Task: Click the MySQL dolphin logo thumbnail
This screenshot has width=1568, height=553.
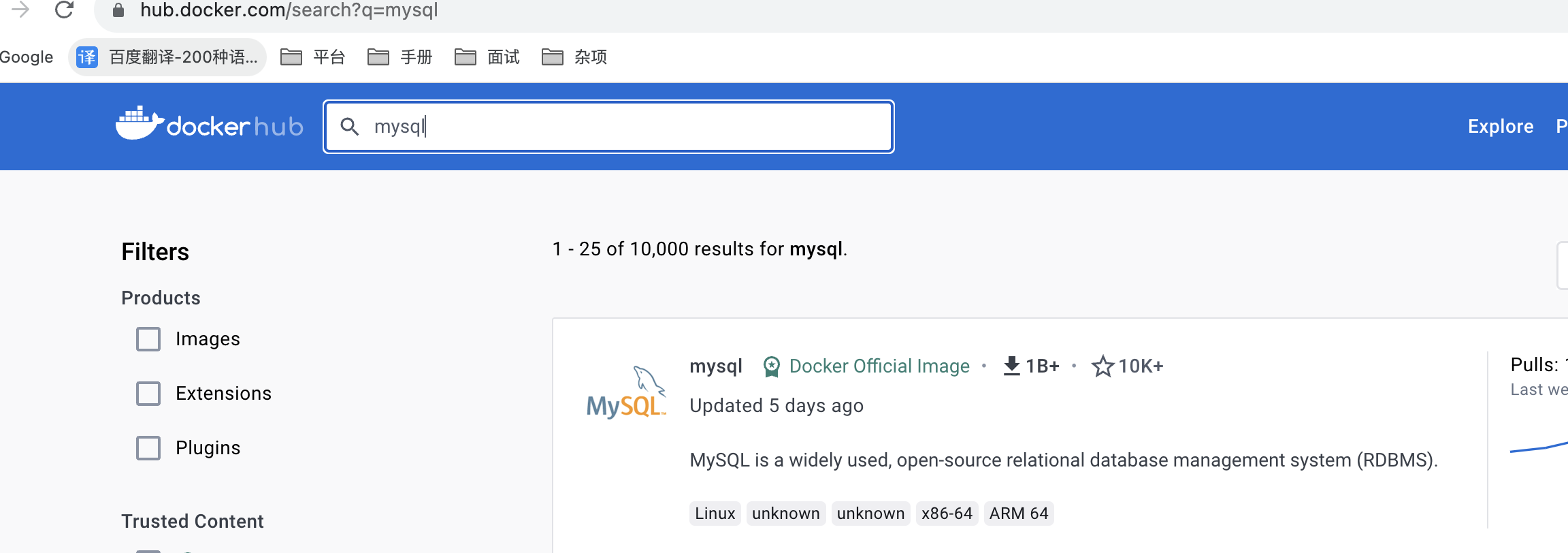Action: [626, 392]
